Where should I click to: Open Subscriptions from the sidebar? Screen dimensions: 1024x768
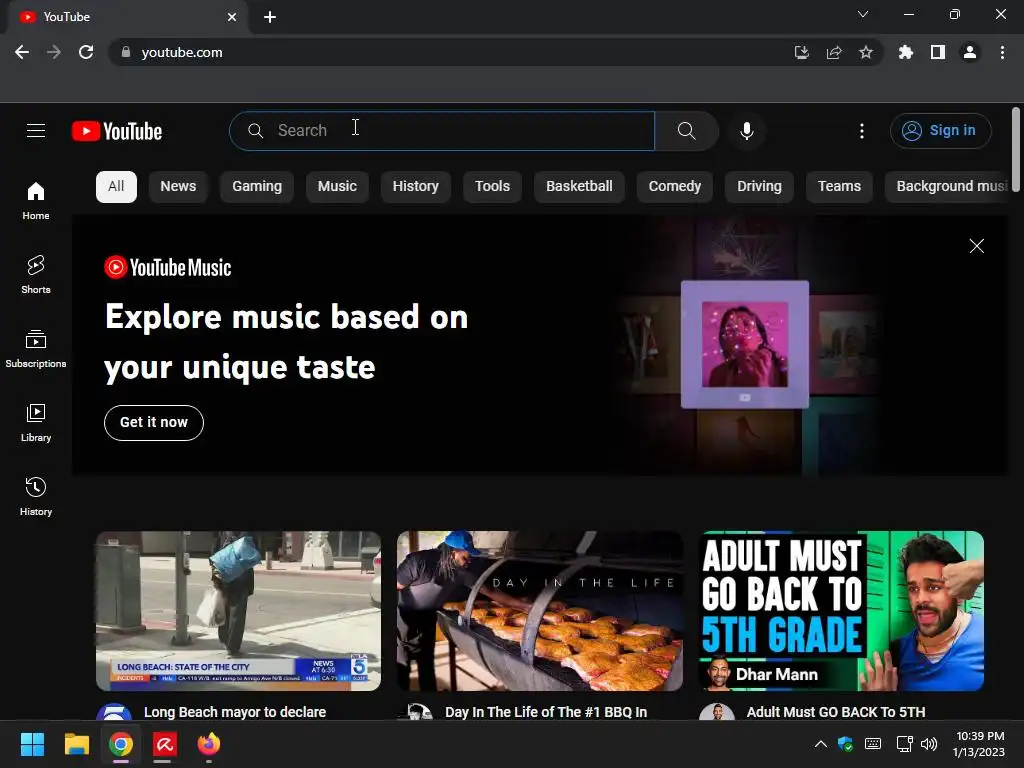click(36, 349)
